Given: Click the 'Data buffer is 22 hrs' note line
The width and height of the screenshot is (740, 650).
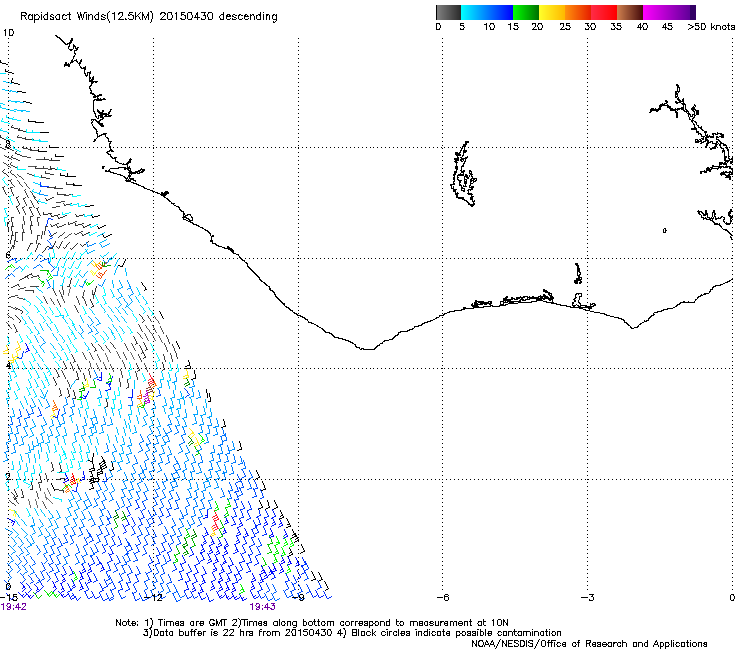Looking at the screenshot, I should coord(352,633).
